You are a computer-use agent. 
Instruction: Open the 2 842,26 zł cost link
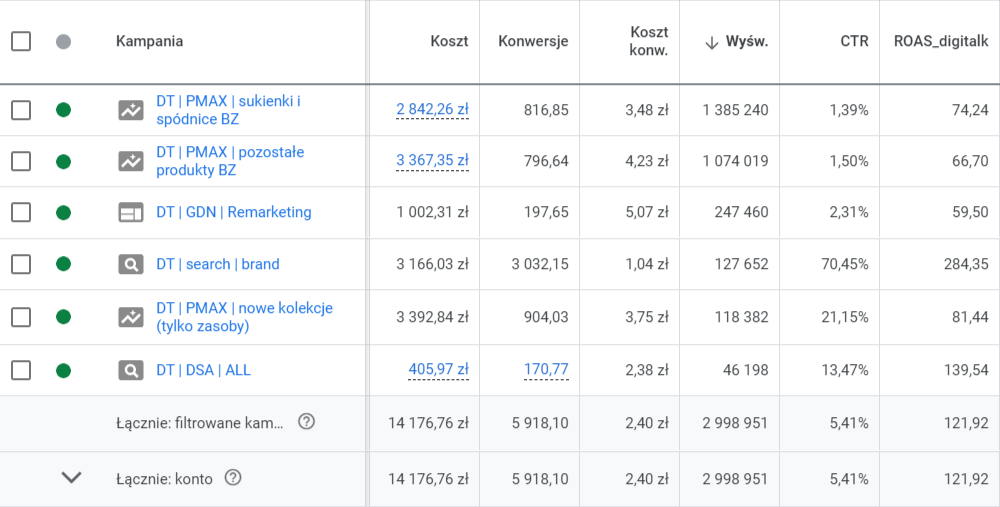pos(432,110)
